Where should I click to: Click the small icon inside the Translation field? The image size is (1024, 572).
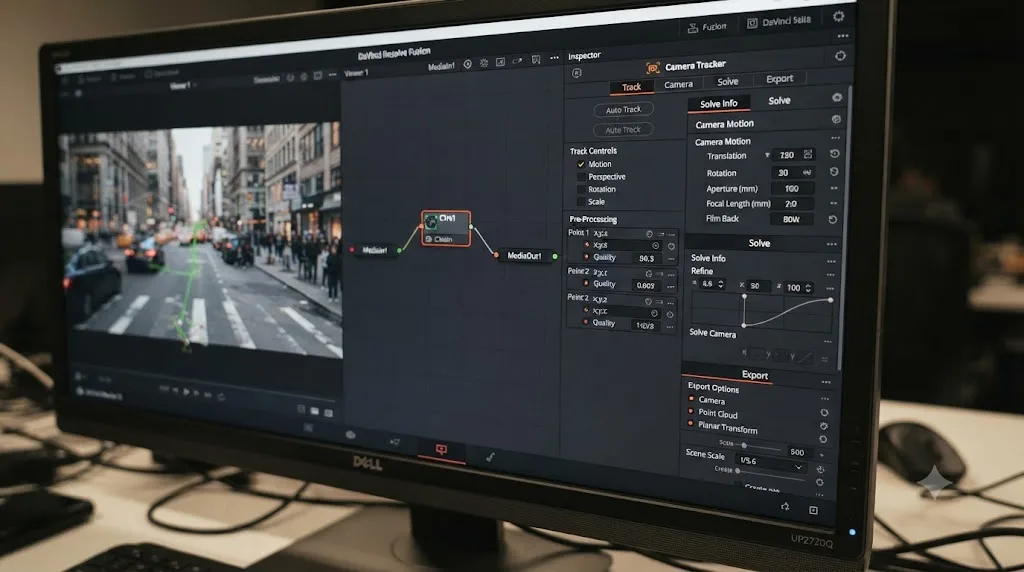[x=808, y=155]
